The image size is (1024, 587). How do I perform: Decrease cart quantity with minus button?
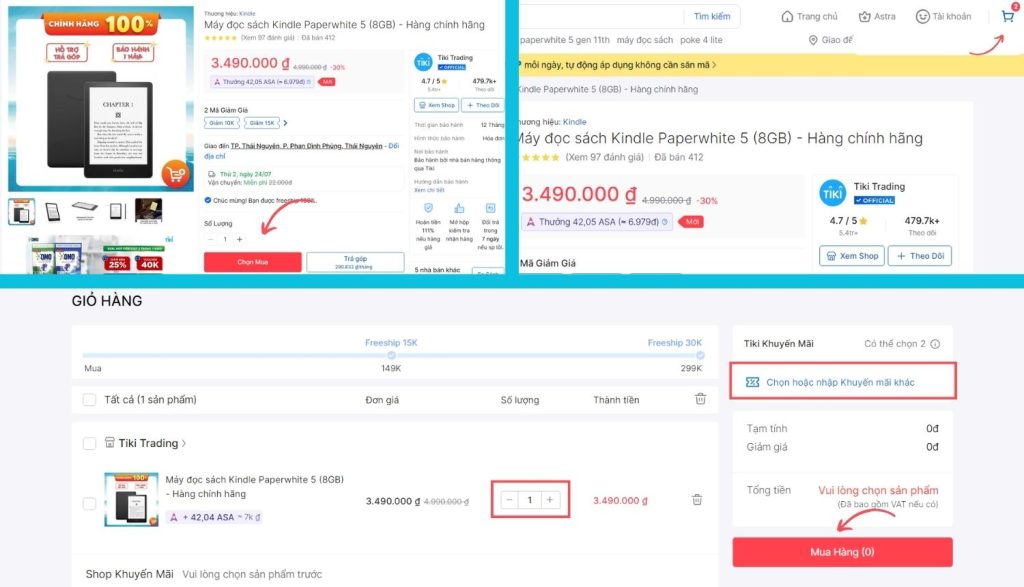509,500
